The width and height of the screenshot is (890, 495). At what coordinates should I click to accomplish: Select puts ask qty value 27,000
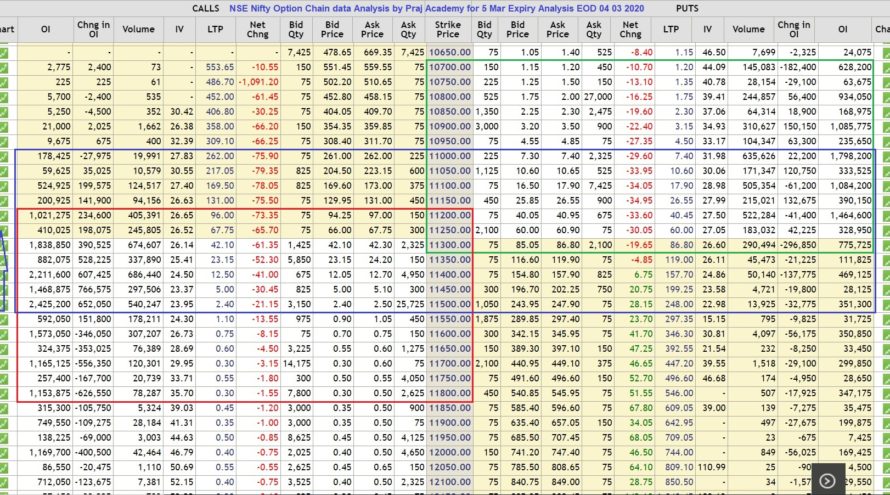pos(598,97)
